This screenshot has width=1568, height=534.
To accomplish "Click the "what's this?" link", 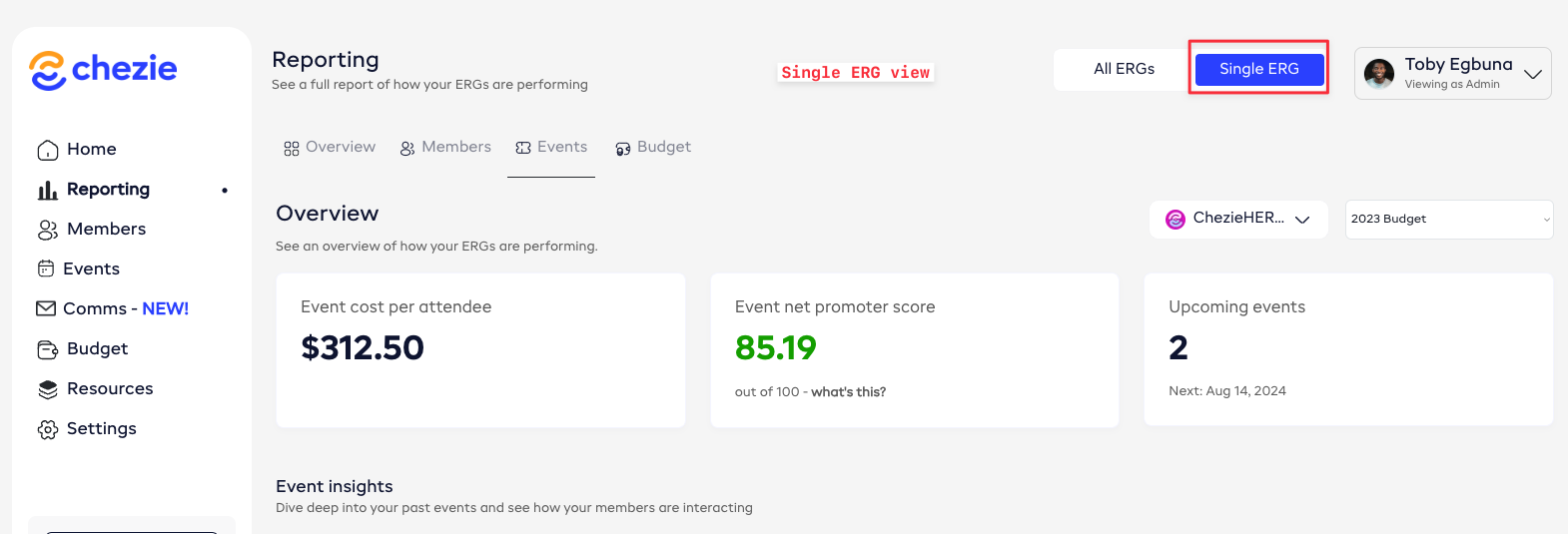I will [848, 392].
